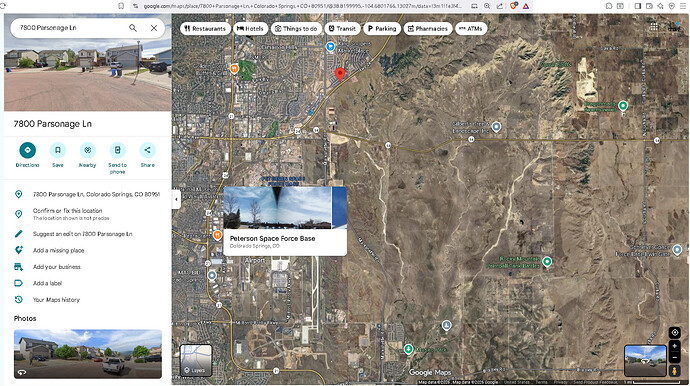This screenshot has width=690, height=386.
Task: Click the green Dragonmans marker
Action: [623, 106]
